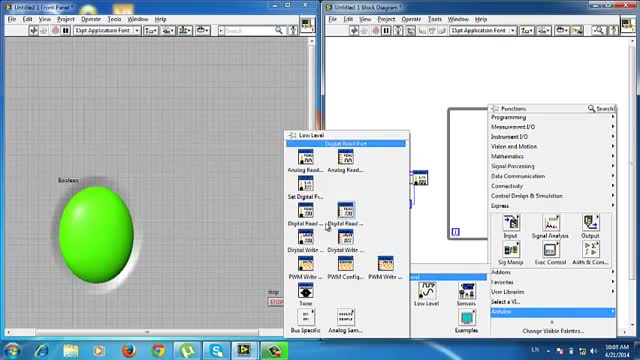Open the Tools menu on block diagram
The image size is (640, 360).
[x=434, y=19]
